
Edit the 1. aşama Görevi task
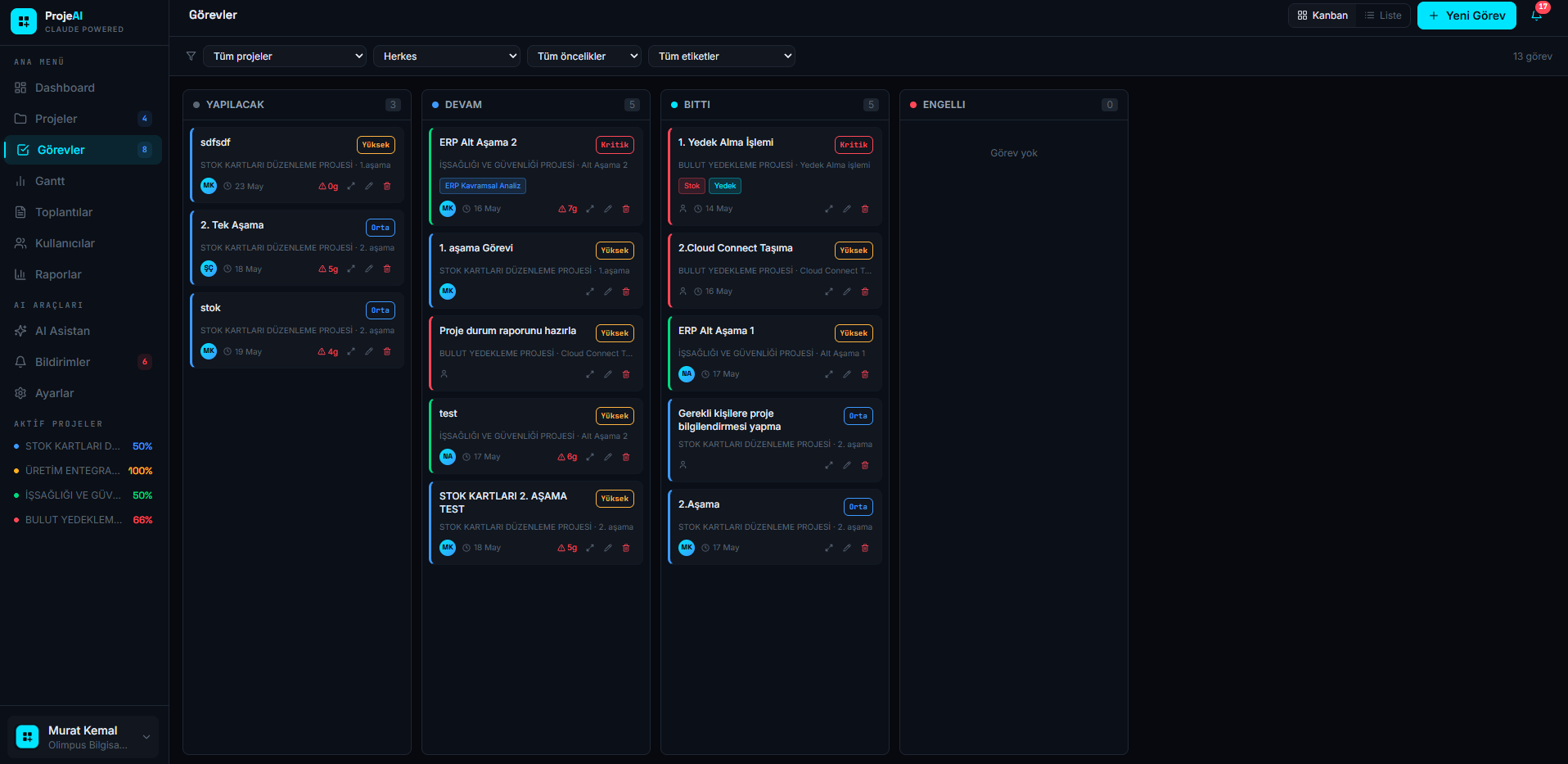[x=608, y=292]
